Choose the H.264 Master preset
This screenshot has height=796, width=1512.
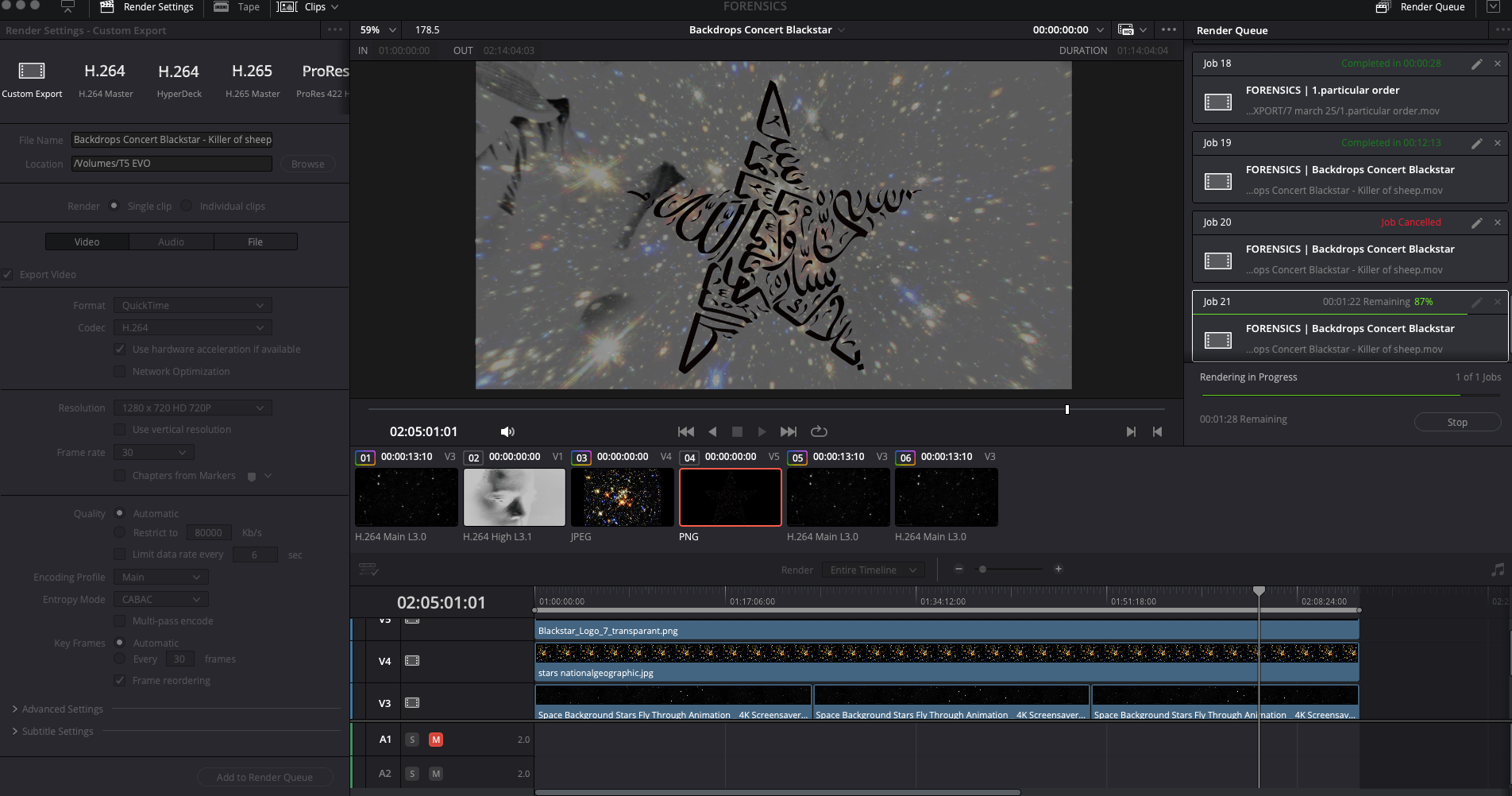pyautogui.click(x=106, y=80)
